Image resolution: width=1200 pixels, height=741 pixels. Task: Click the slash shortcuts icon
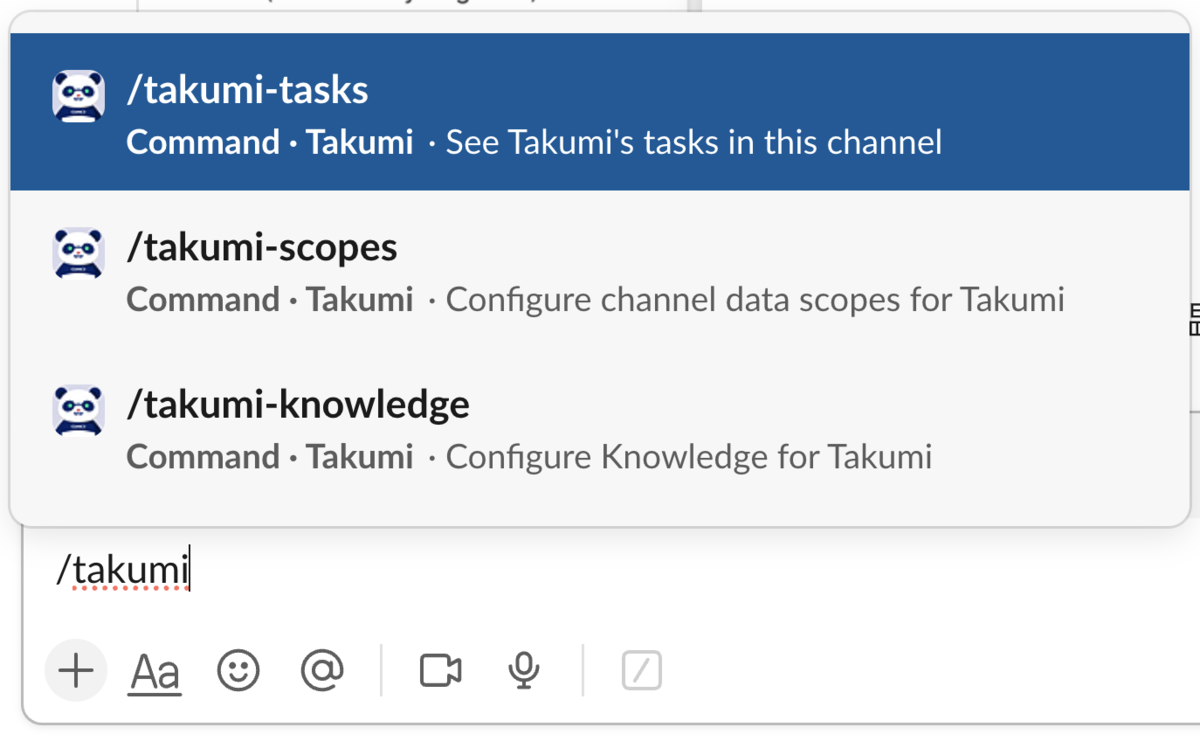click(x=641, y=670)
